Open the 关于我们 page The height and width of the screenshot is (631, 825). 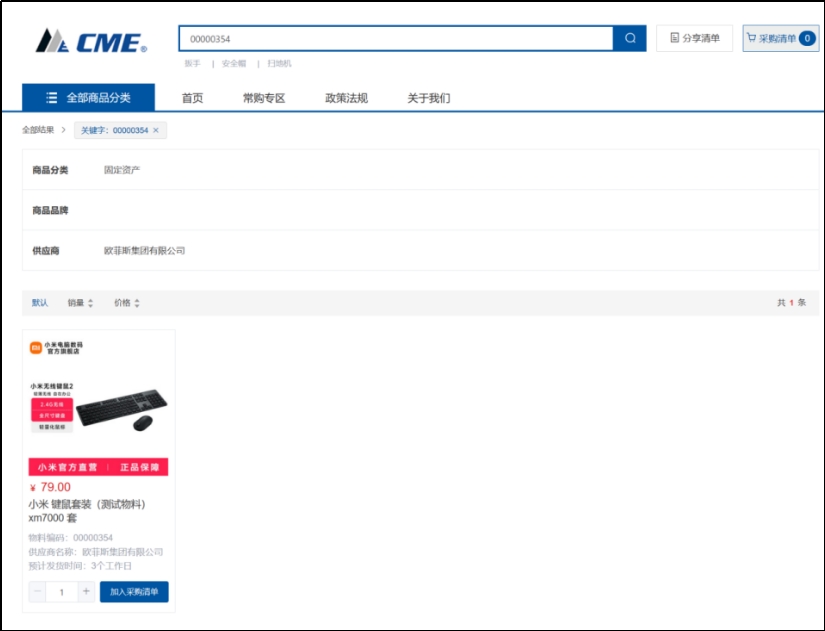point(428,98)
